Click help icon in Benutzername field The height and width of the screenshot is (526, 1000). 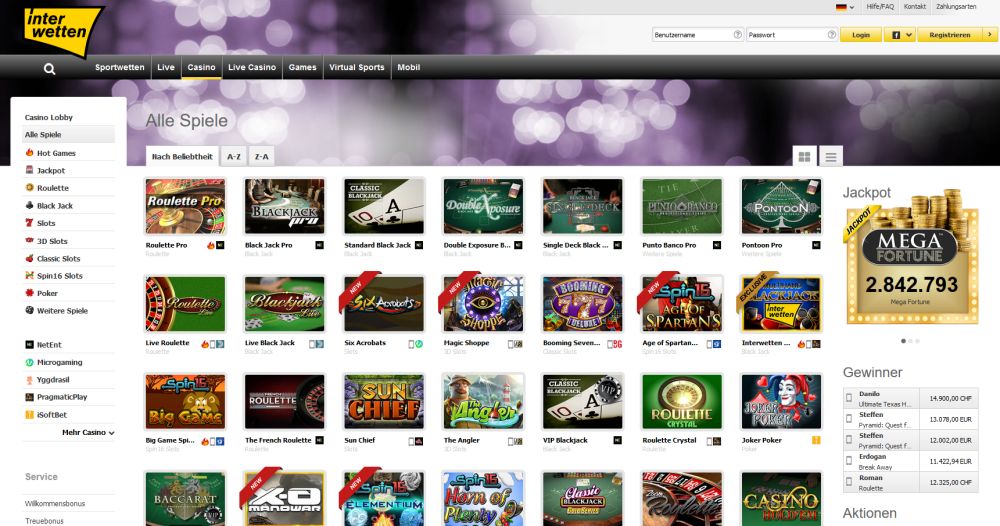coord(738,34)
